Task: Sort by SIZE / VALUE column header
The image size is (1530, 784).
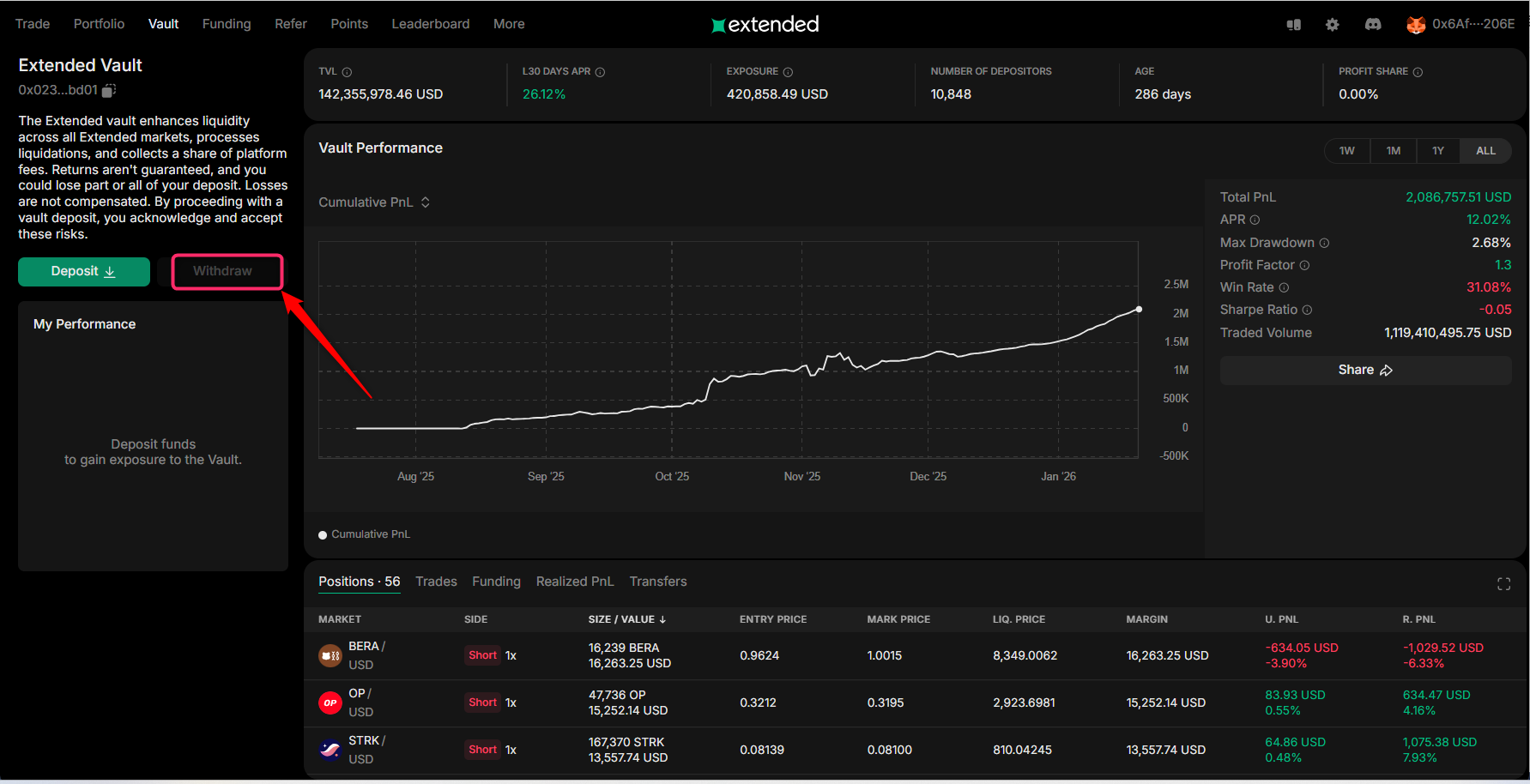Action: click(x=626, y=619)
